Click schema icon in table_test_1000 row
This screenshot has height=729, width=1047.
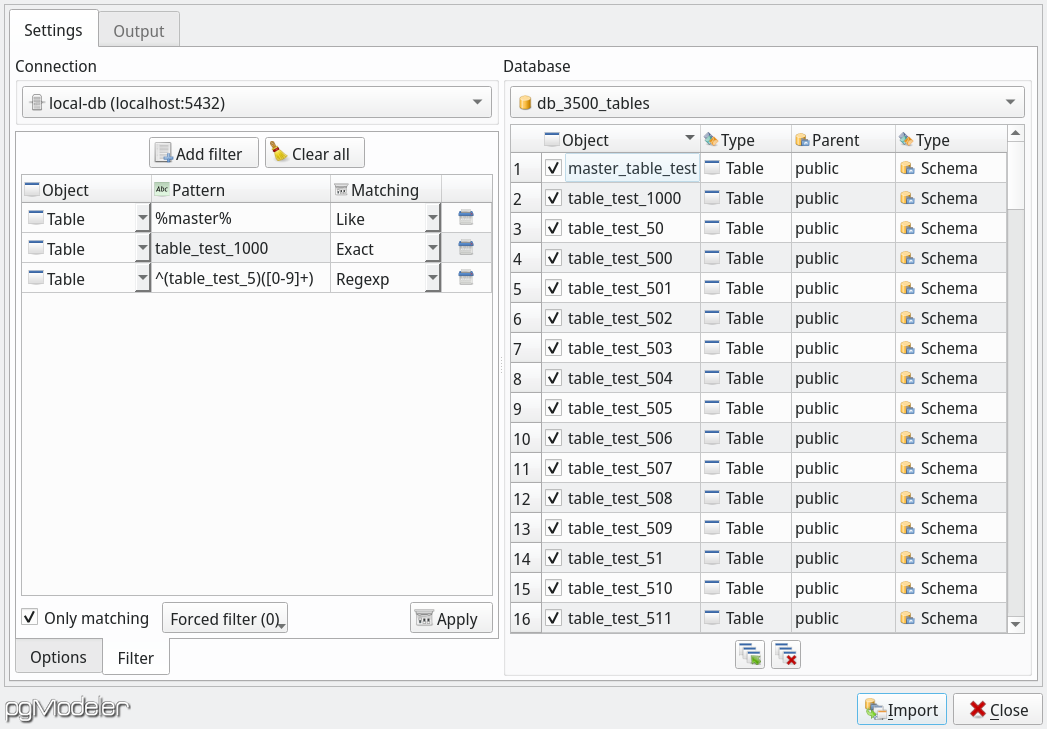907,198
